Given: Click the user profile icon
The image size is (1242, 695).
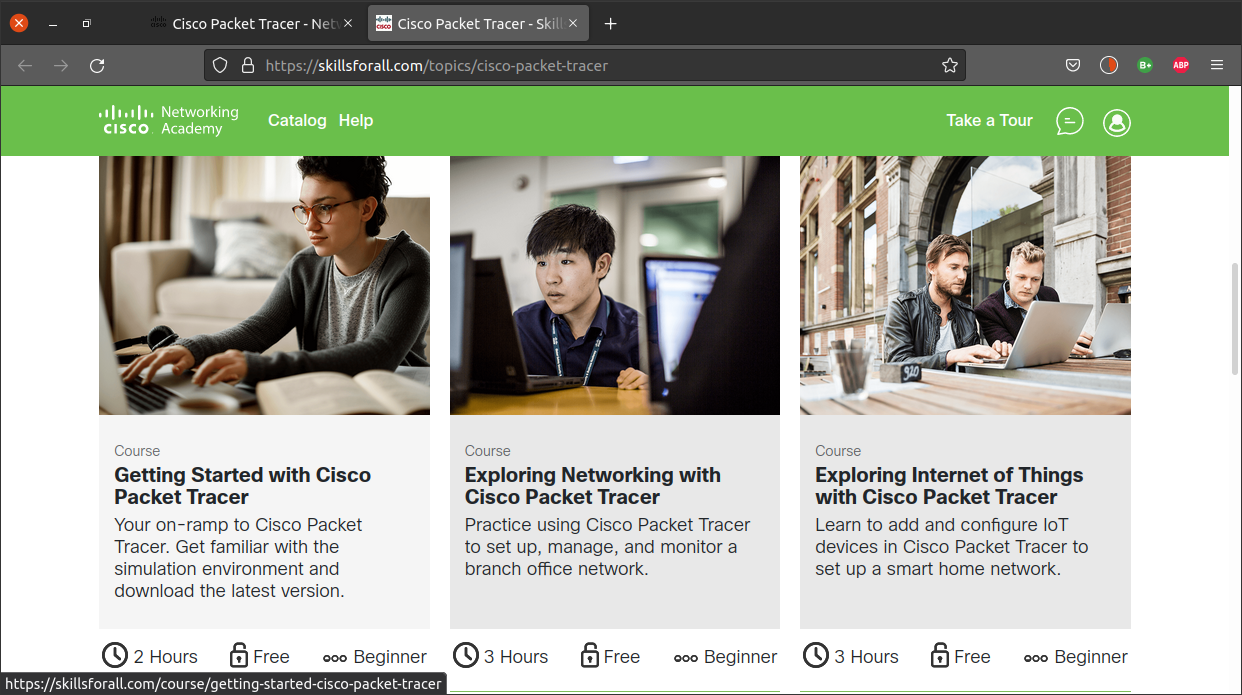Looking at the screenshot, I should tap(1116, 121).
